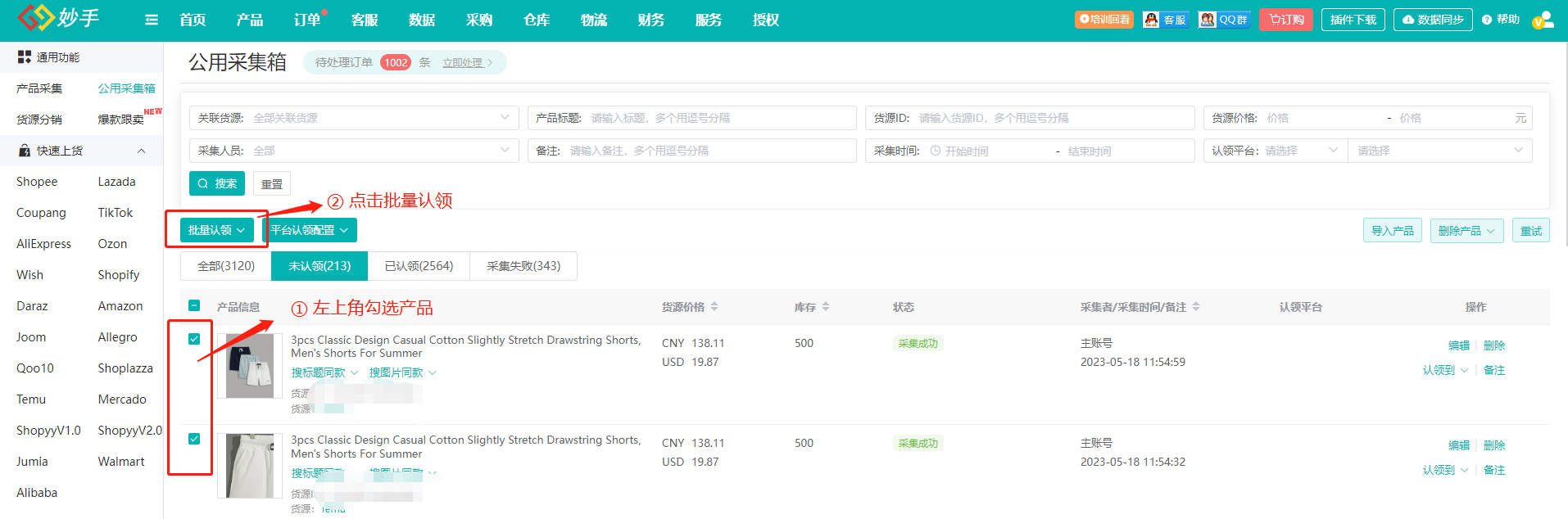Click the 妙手 logo in header

click(59, 18)
